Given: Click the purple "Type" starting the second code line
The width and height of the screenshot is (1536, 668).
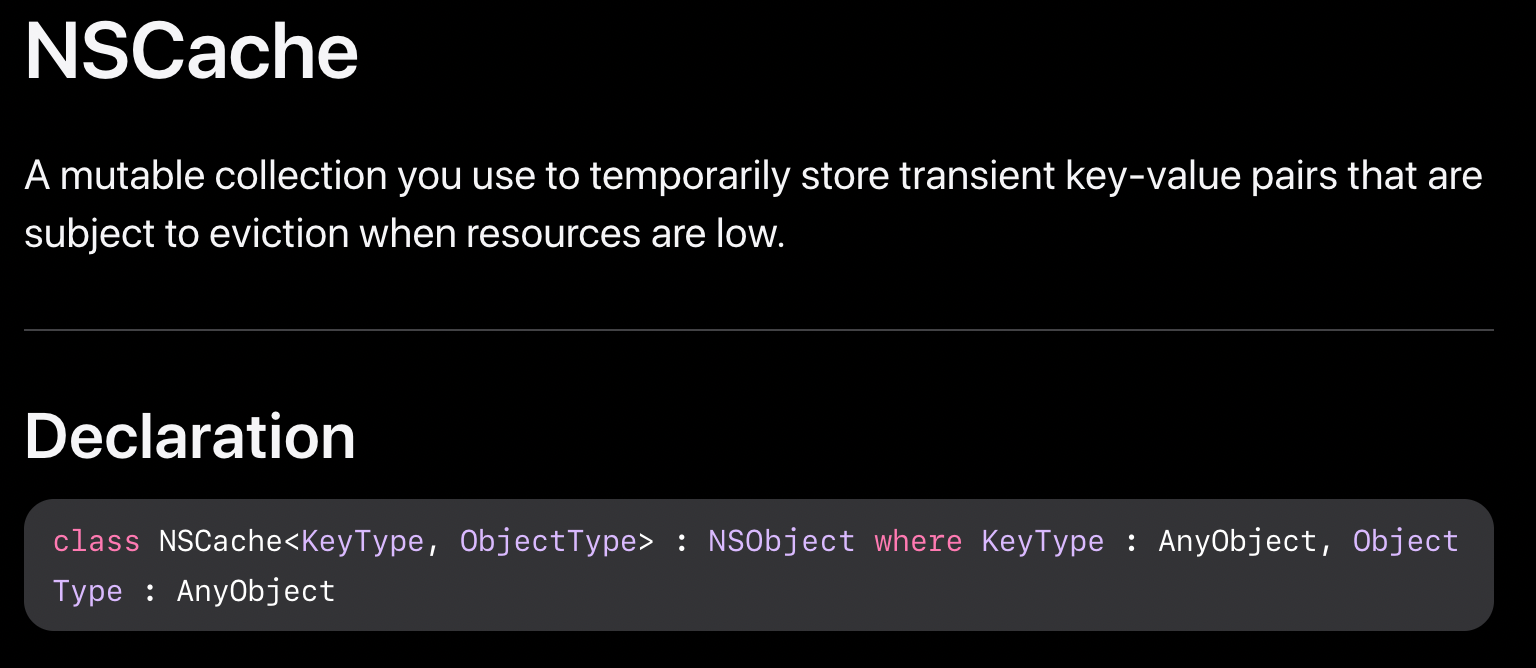Looking at the screenshot, I should (88, 591).
